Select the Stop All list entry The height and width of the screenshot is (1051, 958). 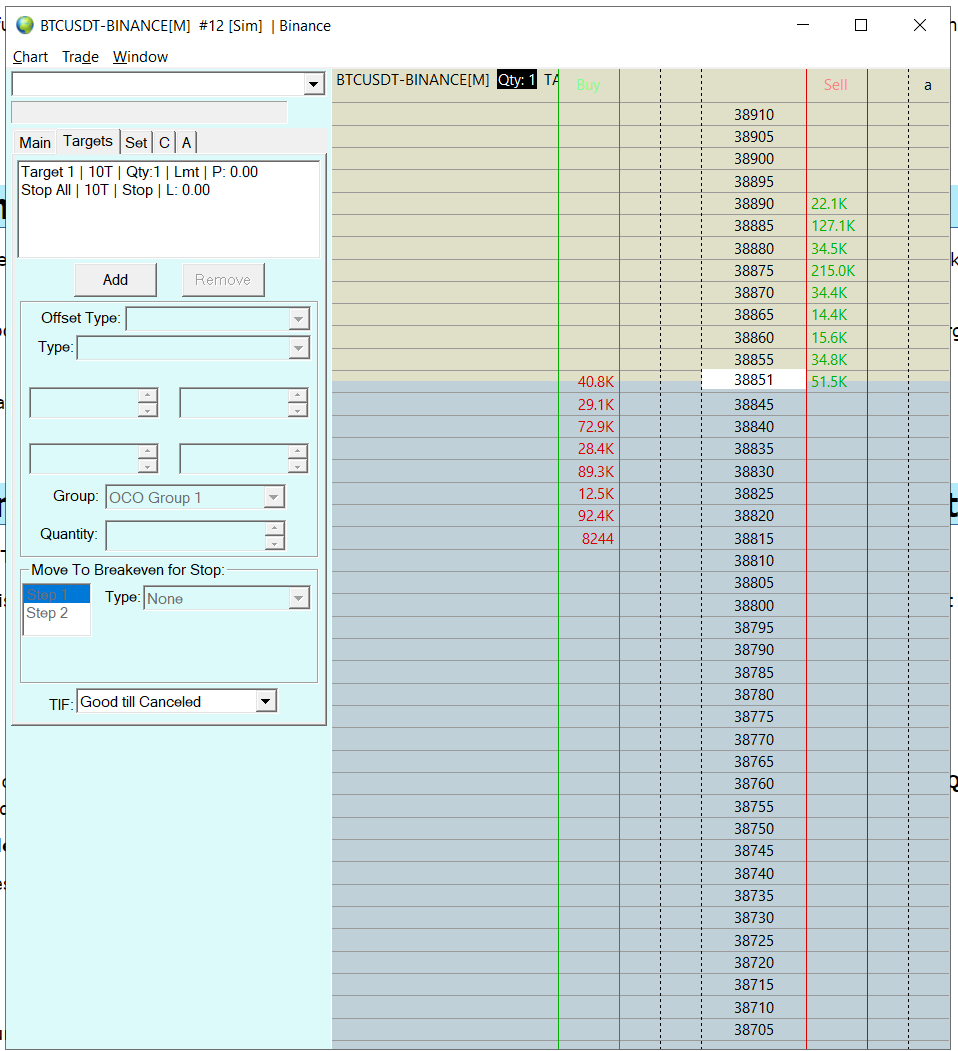tap(115, 190)
